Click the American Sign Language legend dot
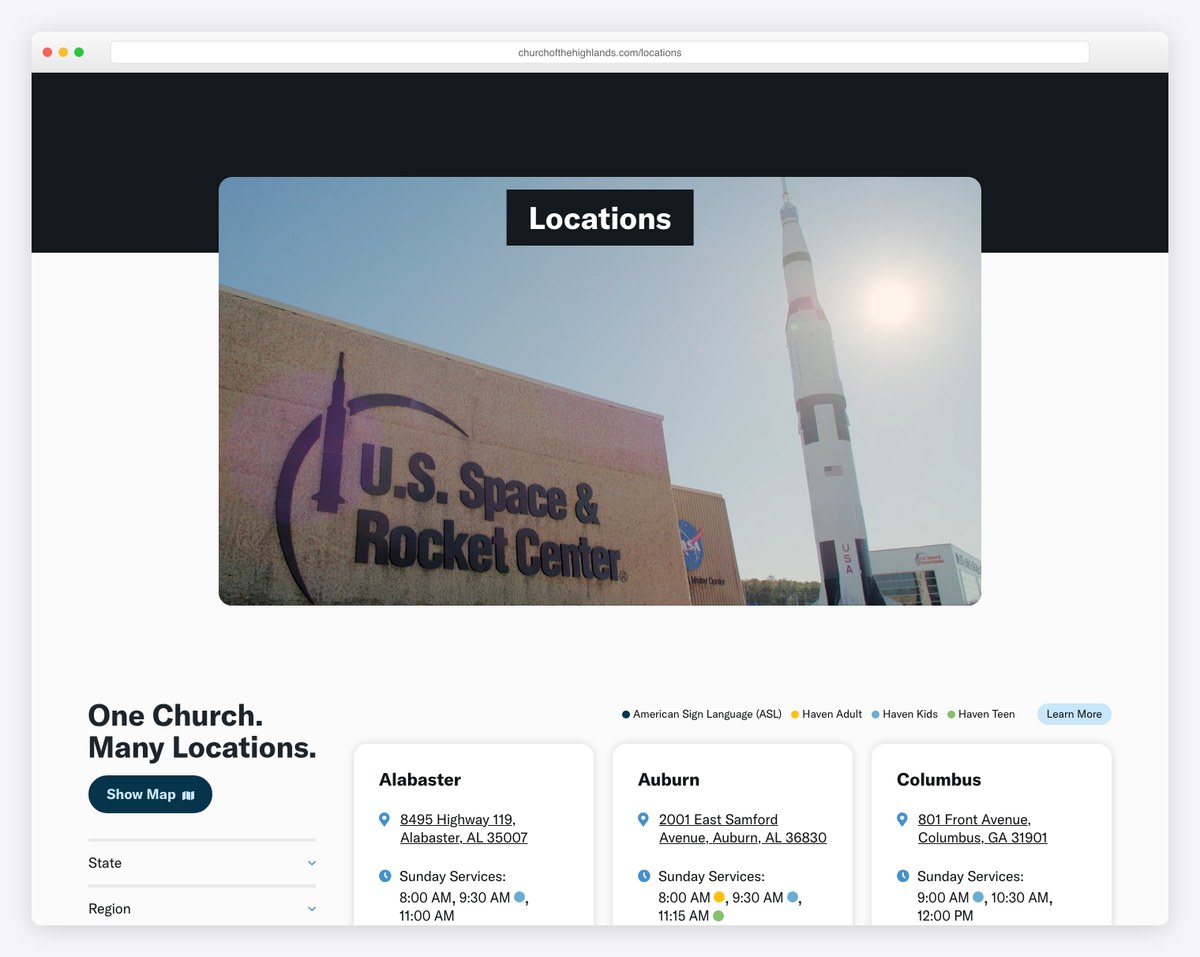1200x957 pixels. click(626, 715)
